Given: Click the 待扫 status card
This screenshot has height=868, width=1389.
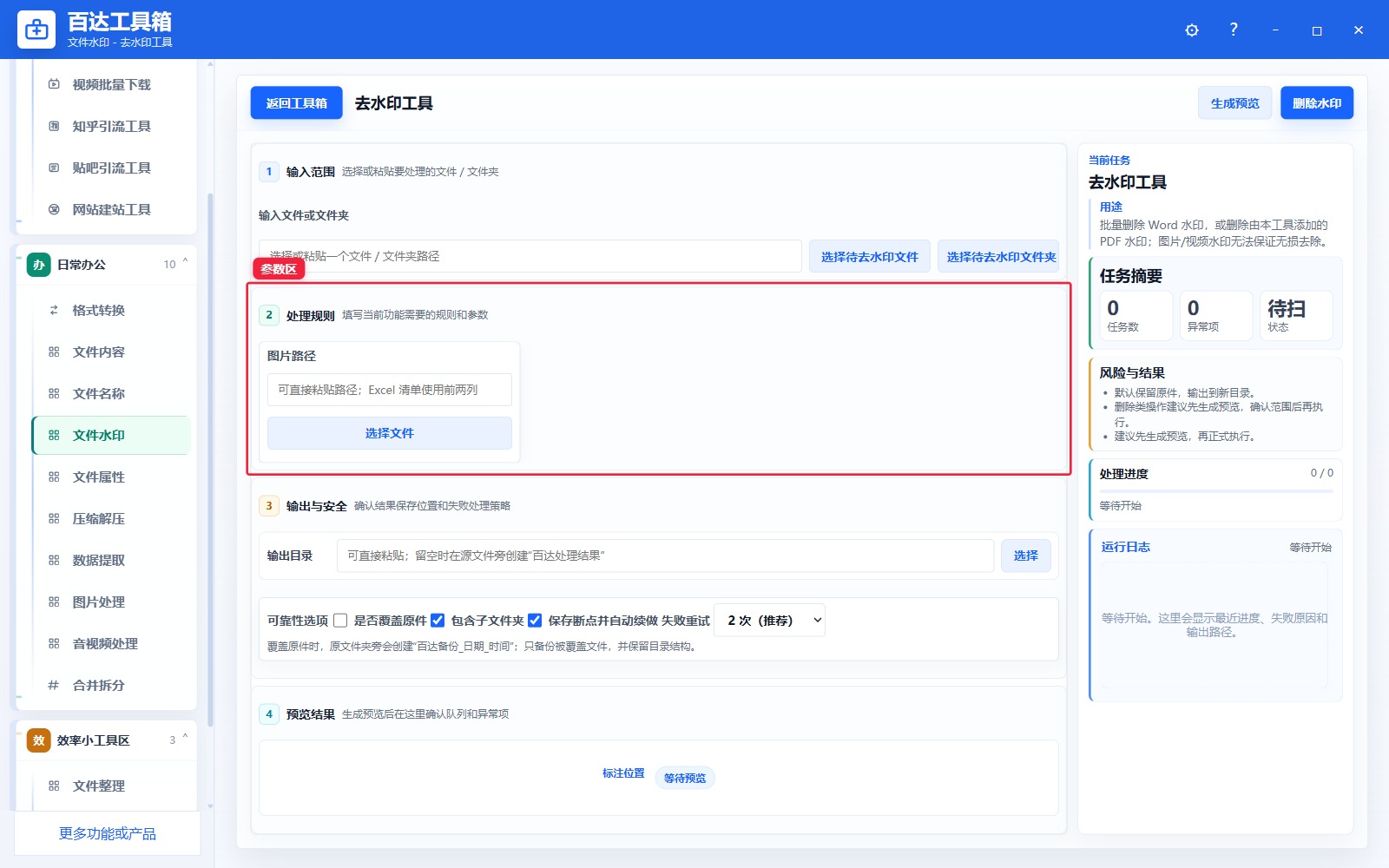Looking at the screenshot, I should click(1296, 316).
